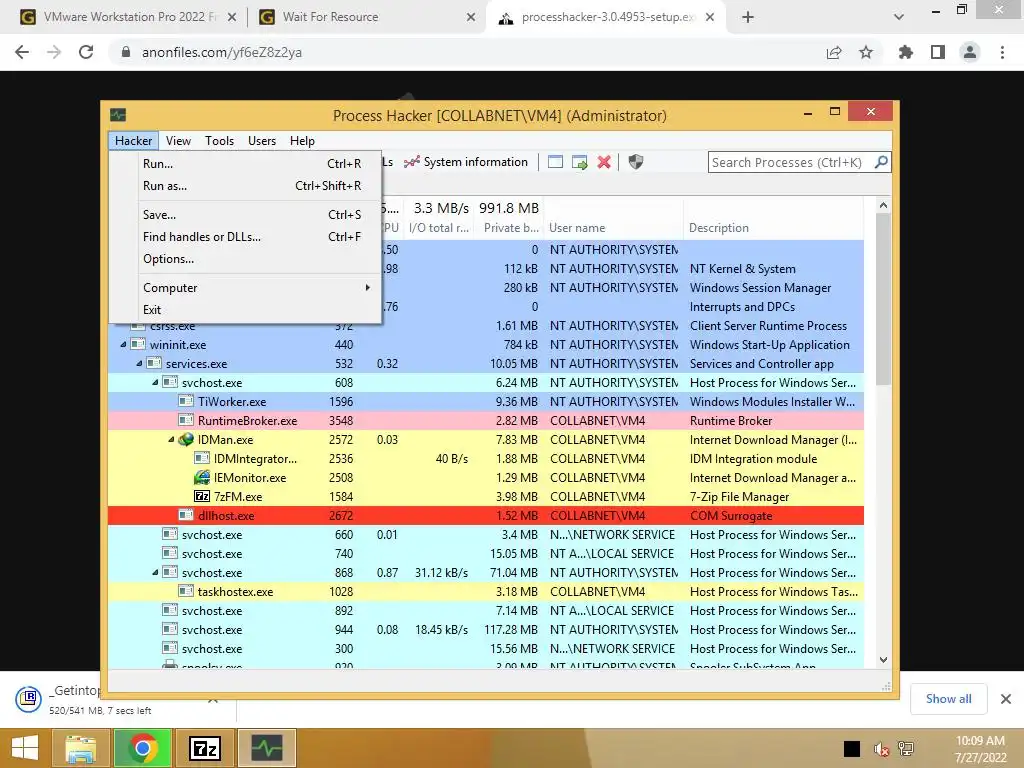
Task: Click the shield toolbar icon
Action: click(x=635, y=162)
